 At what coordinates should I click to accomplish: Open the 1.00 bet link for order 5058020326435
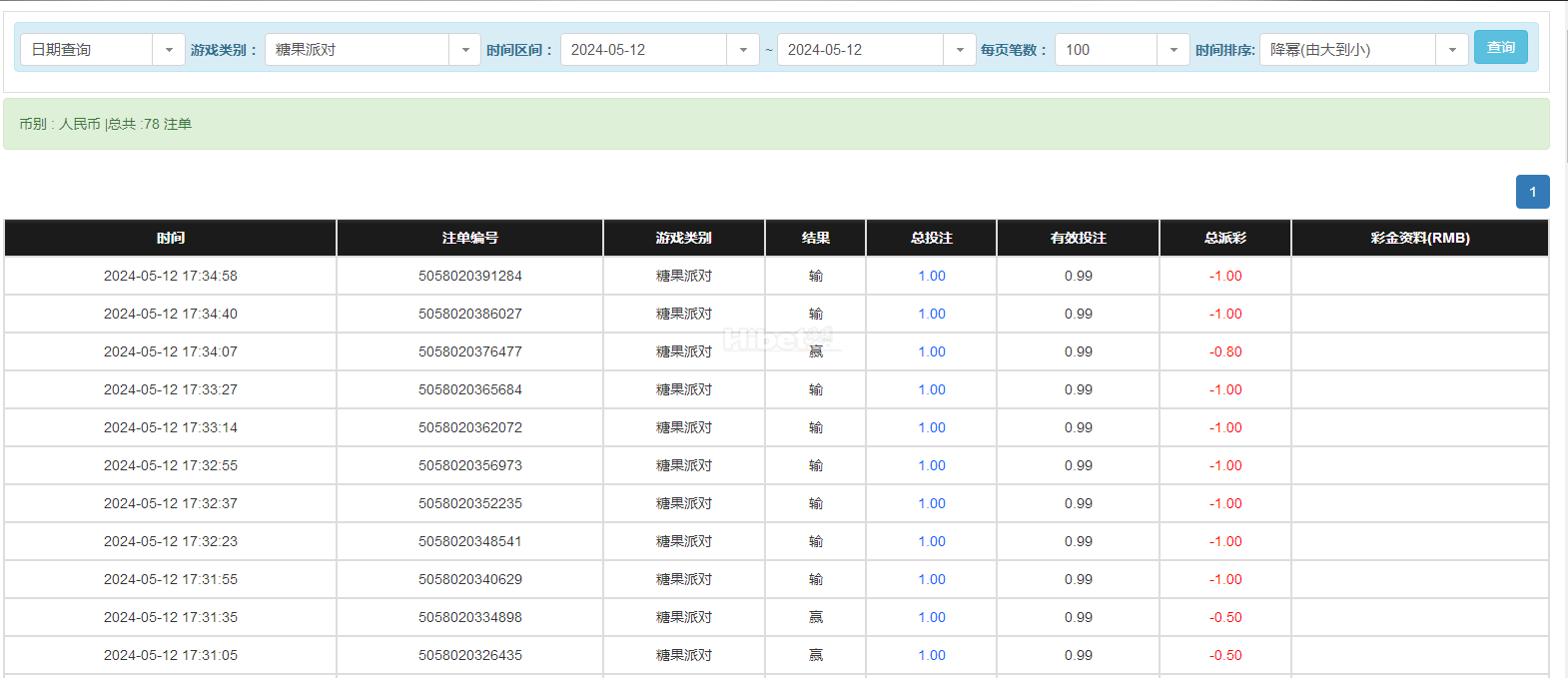932,655
